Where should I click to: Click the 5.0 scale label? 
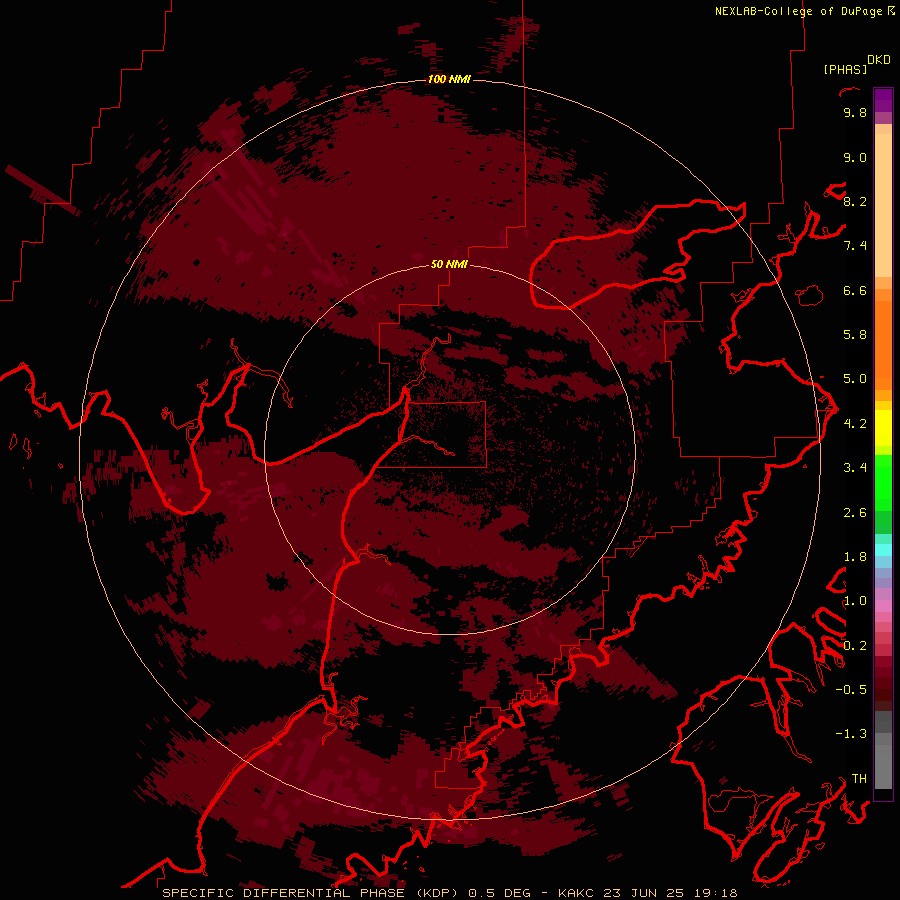coord(855,379)
